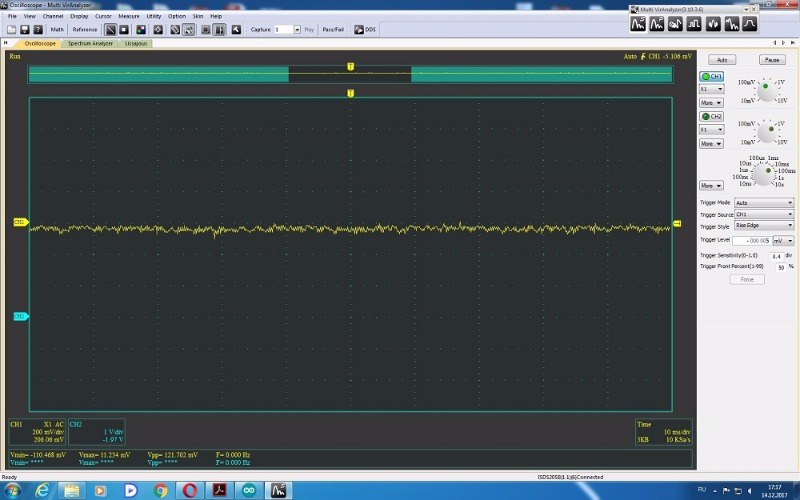Viewport: 800px width, 500px height.
Task: Open the Trigger Mode dropdown
Action: click(x=764, y=203)
